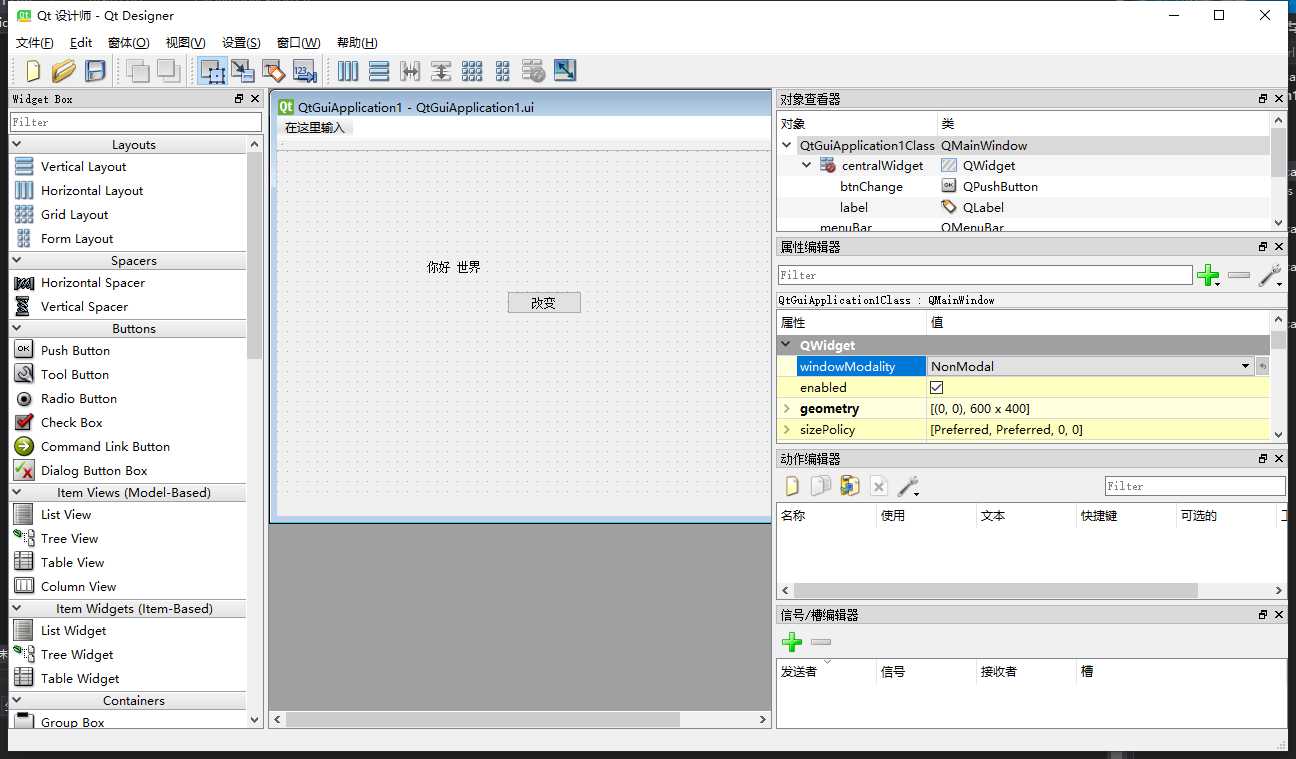The height and width of the screenshot is (759, 1296).
Task: Apply Lay Out in a Grid icon
Action: 472,71
